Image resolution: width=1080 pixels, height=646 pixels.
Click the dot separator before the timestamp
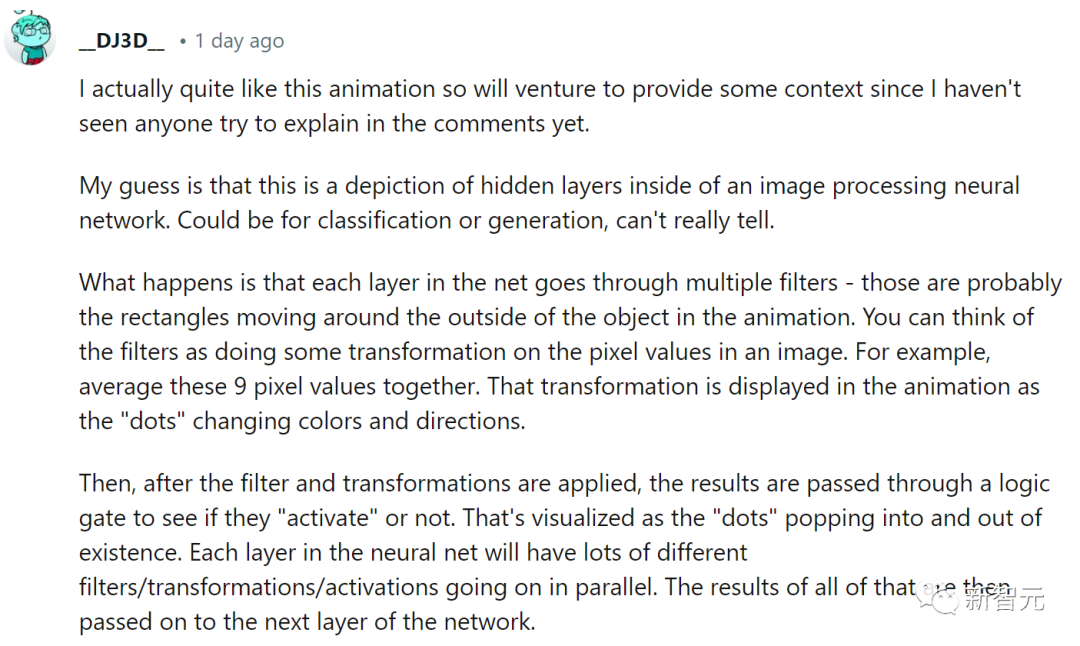click(x=183, y=42)
